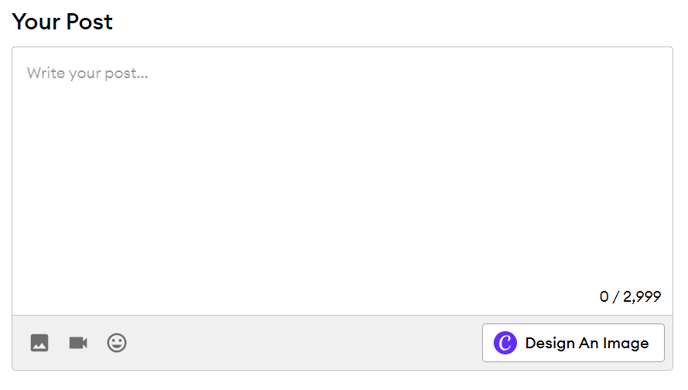Open the emoji picker smiley icon
The width and height of the screenshot is (688, 390).
[x=117, y=343]
